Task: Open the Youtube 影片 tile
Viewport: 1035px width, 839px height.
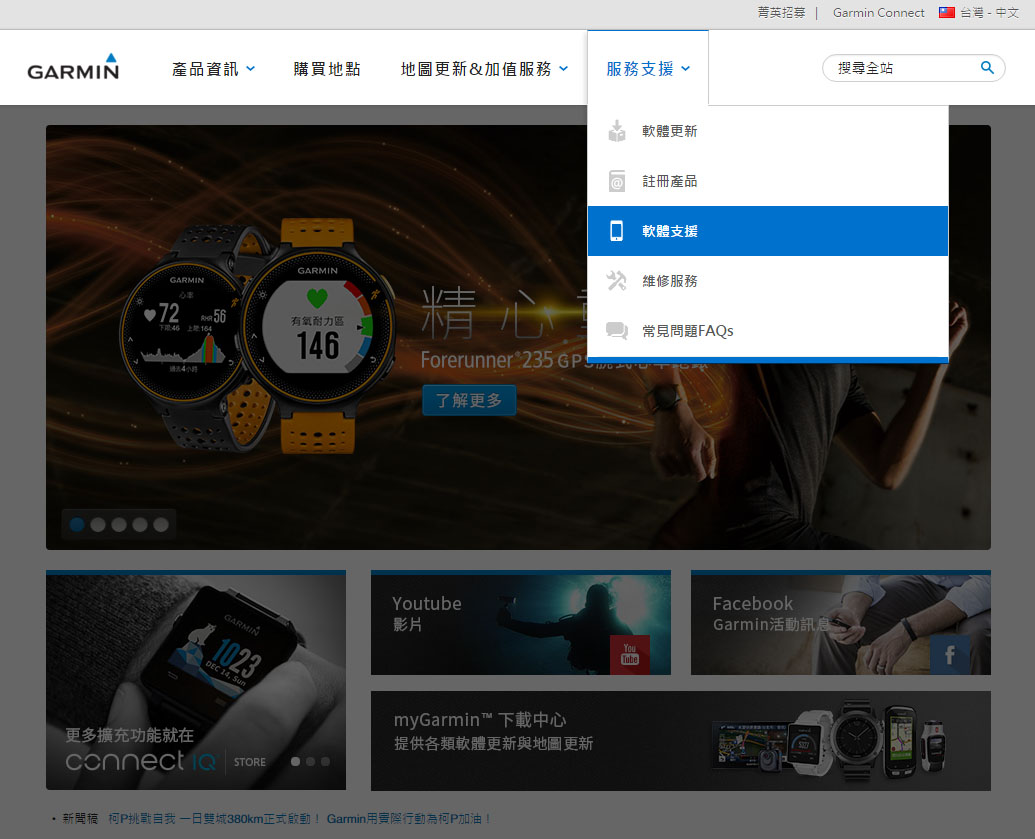Action: coord(521,622)
